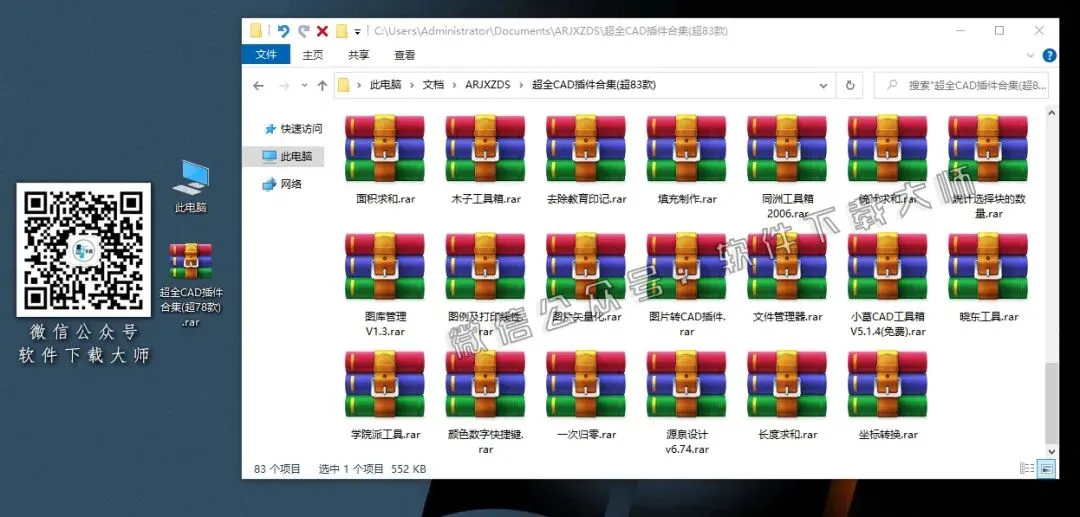Select the 同洲工具箱2006.rar archive icon
1080x517 pixels.
point(787,148)
